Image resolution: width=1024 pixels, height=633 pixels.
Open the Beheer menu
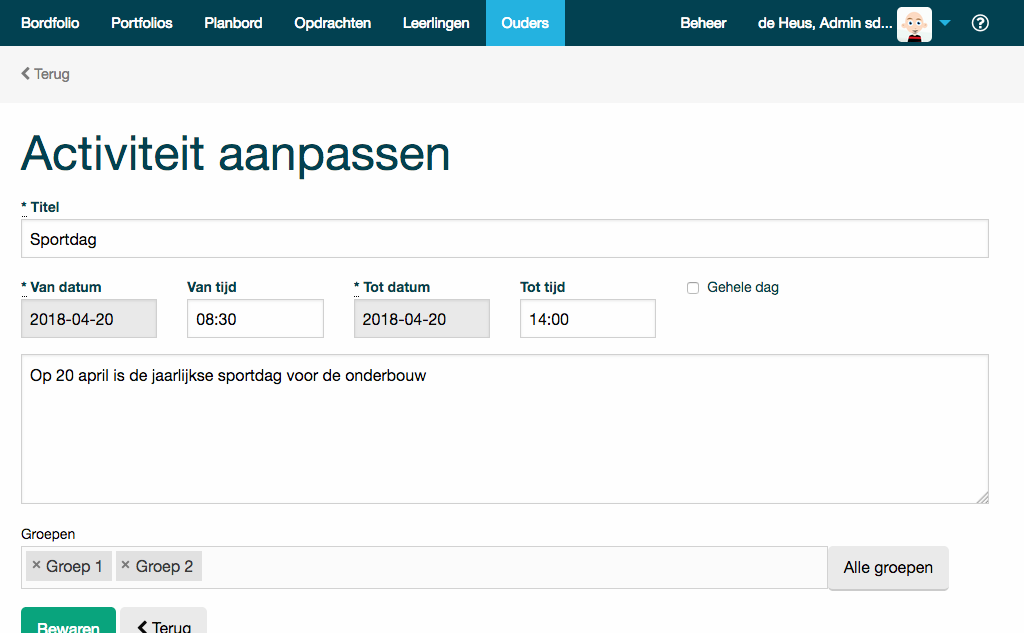[703, 23]
